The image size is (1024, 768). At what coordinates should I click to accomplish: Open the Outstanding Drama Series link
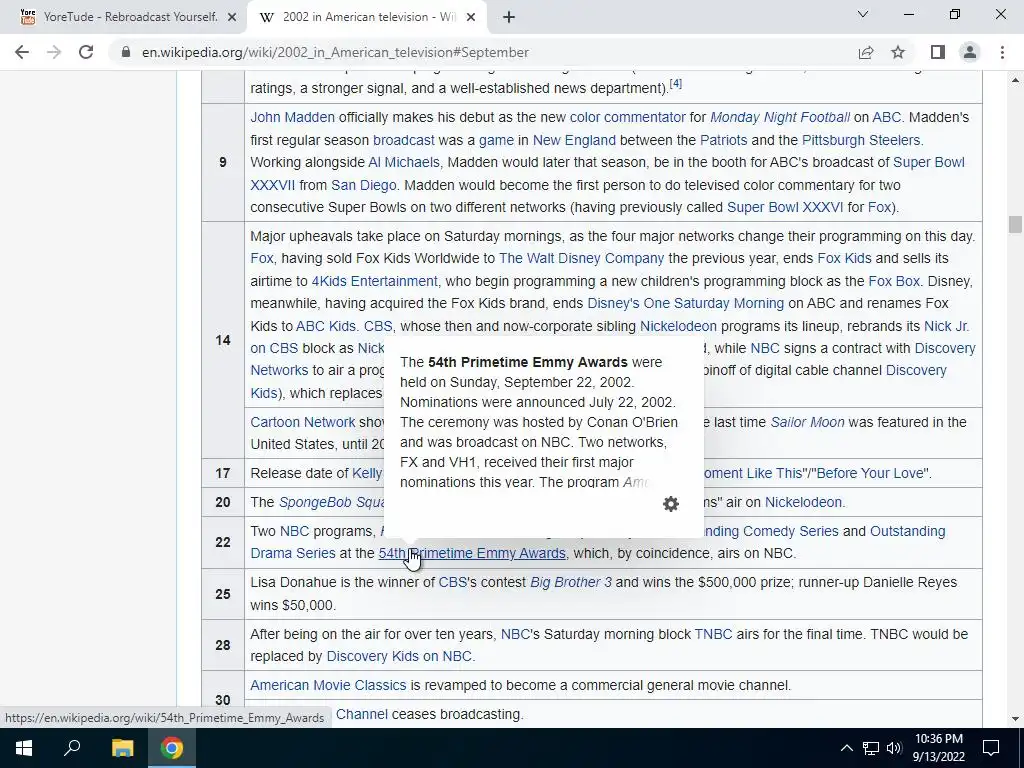click(293, 553)
